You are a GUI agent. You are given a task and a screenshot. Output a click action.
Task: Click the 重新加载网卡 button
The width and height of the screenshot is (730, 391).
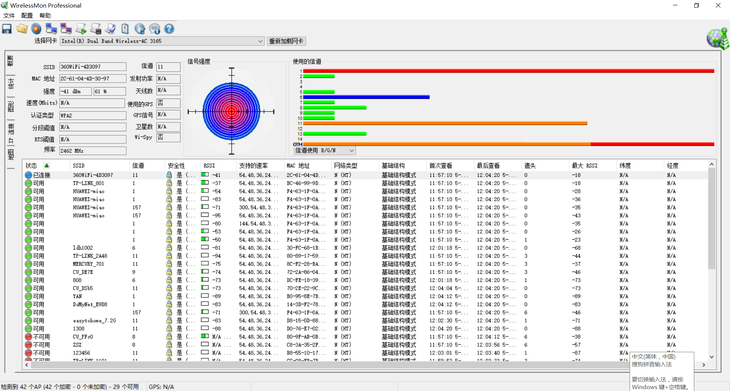[286, 41]
